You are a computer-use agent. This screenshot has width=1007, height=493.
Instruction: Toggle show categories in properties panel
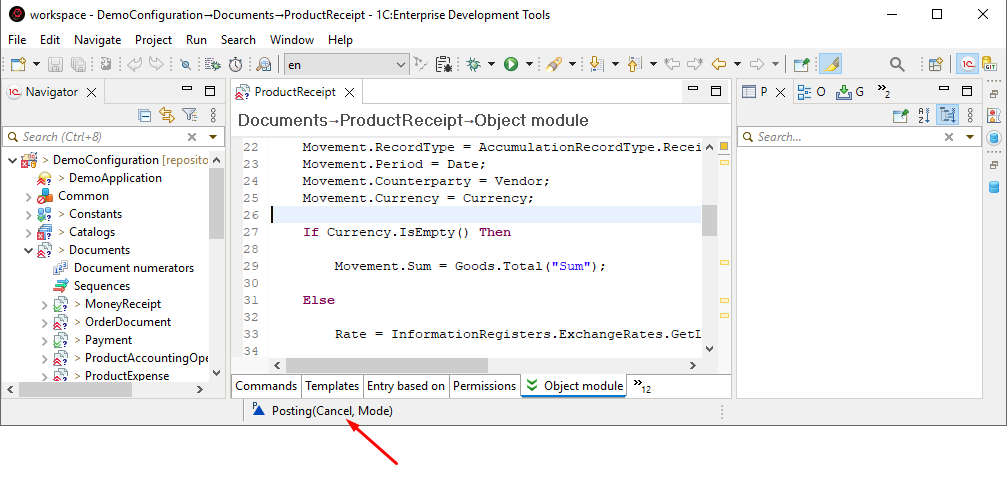tap(946, 115)
